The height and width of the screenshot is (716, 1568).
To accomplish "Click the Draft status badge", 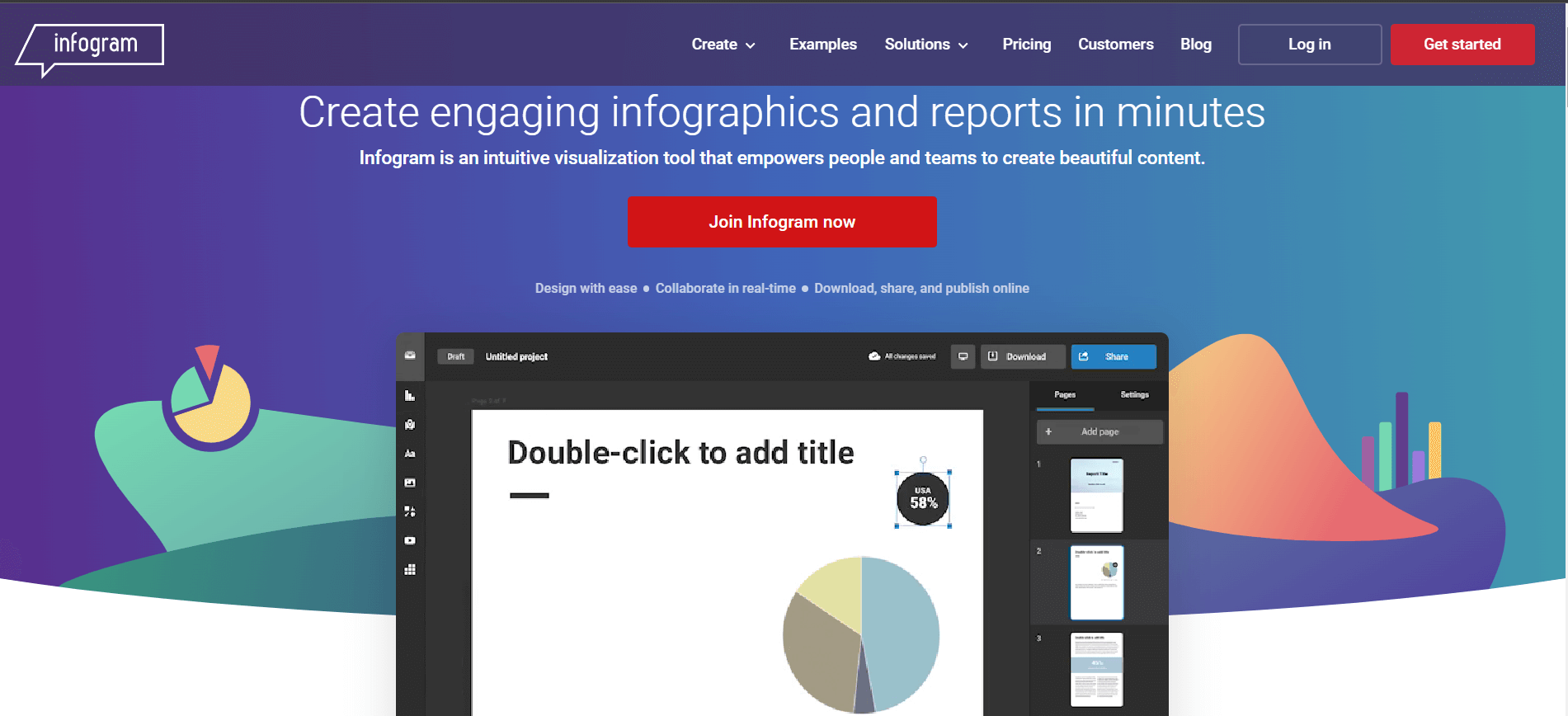I will coord(455,356).
